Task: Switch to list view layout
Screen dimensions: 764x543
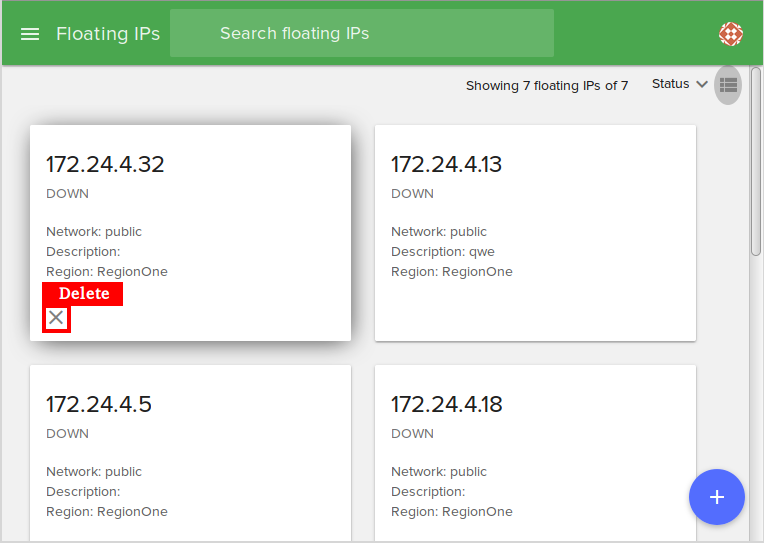Action: [728, 85]
